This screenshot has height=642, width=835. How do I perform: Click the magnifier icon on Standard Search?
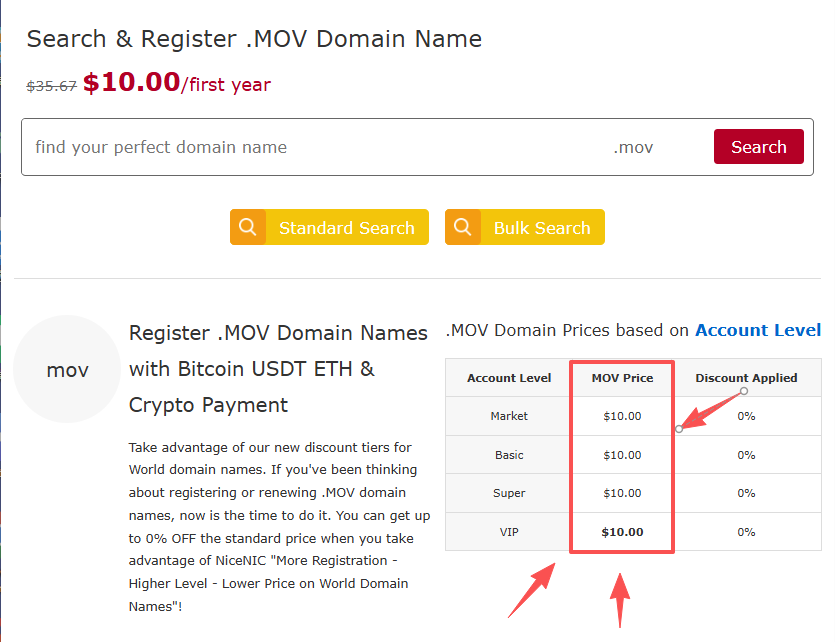[x=248, y=227]
